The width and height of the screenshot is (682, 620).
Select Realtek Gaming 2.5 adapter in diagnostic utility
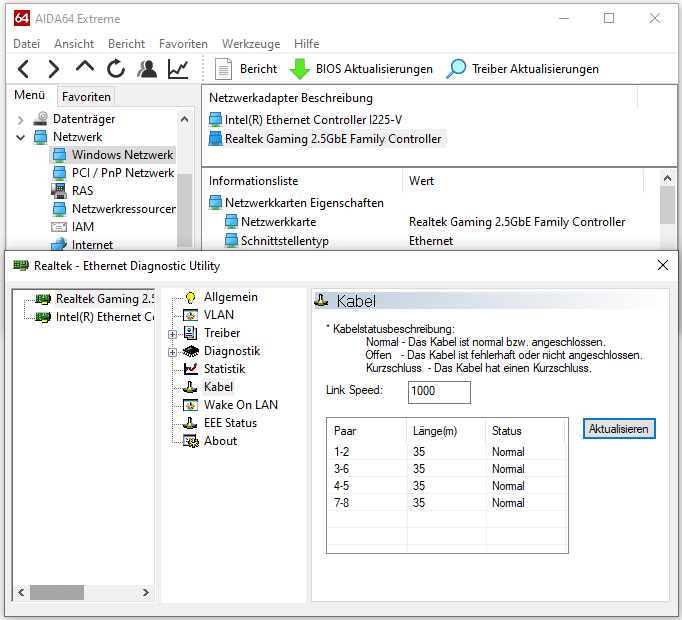pyautogui.click(x=104, y=299)
